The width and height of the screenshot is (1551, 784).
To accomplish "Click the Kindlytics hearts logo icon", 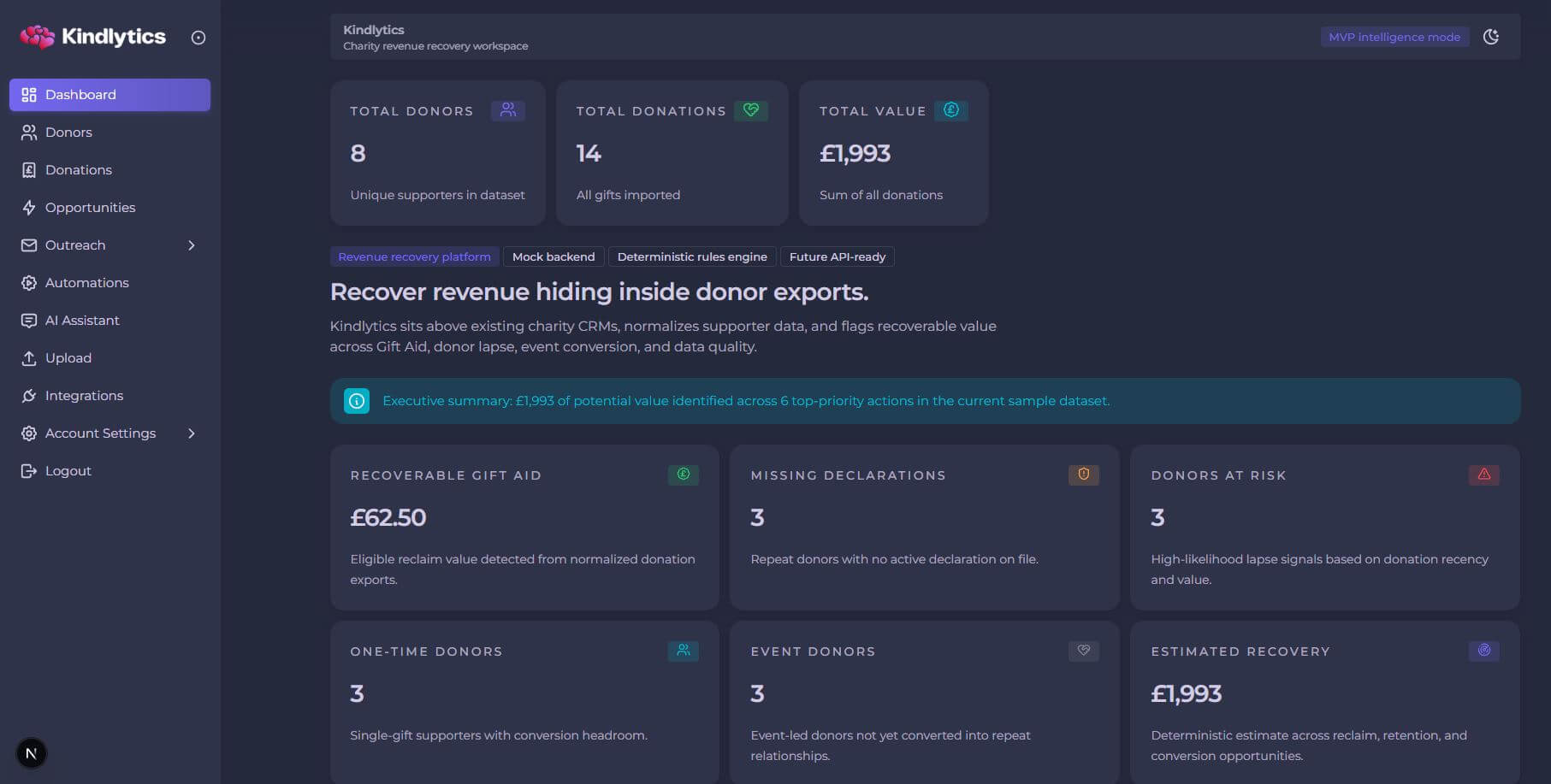I will 37,37.
